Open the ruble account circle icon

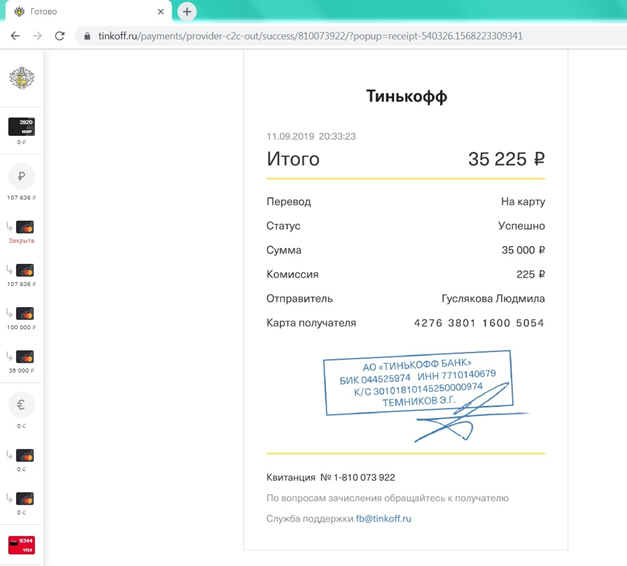[x=22, y=176]
